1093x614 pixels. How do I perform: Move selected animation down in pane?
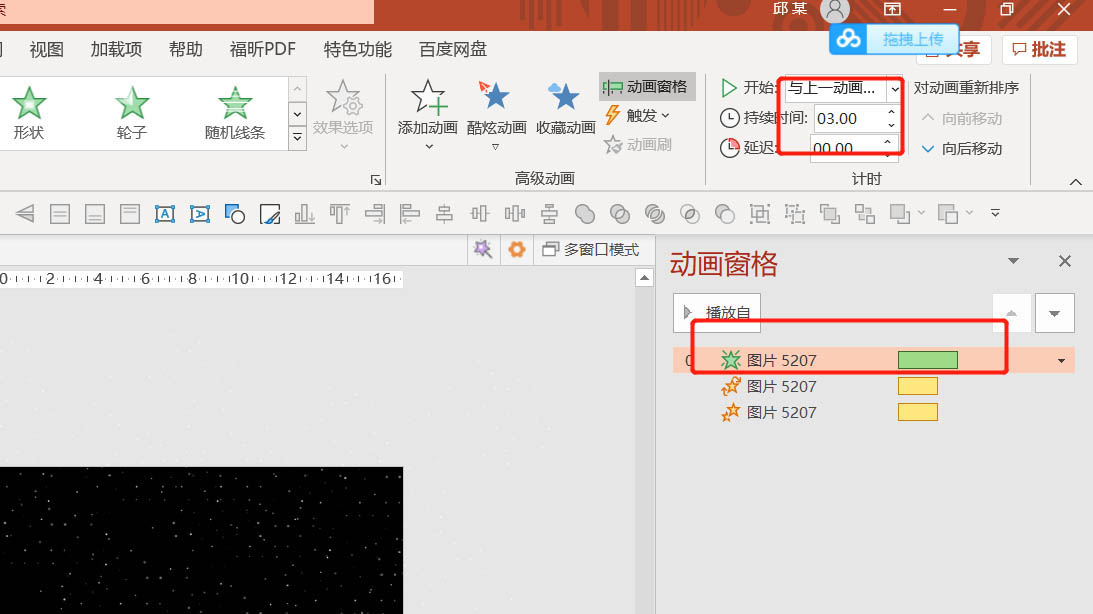pyautogui.click(x=1054, y=314)
